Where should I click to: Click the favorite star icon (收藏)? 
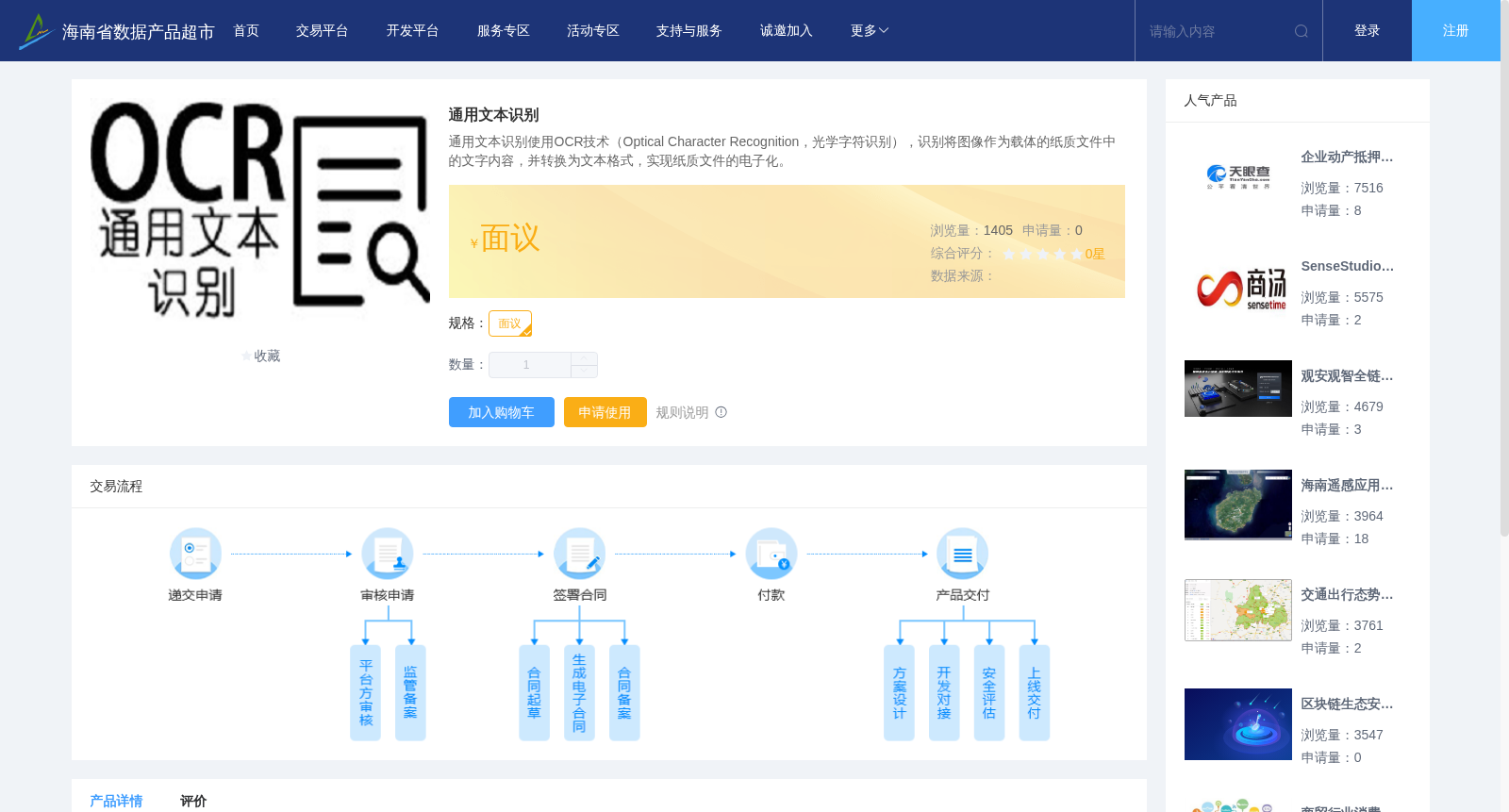247,356
